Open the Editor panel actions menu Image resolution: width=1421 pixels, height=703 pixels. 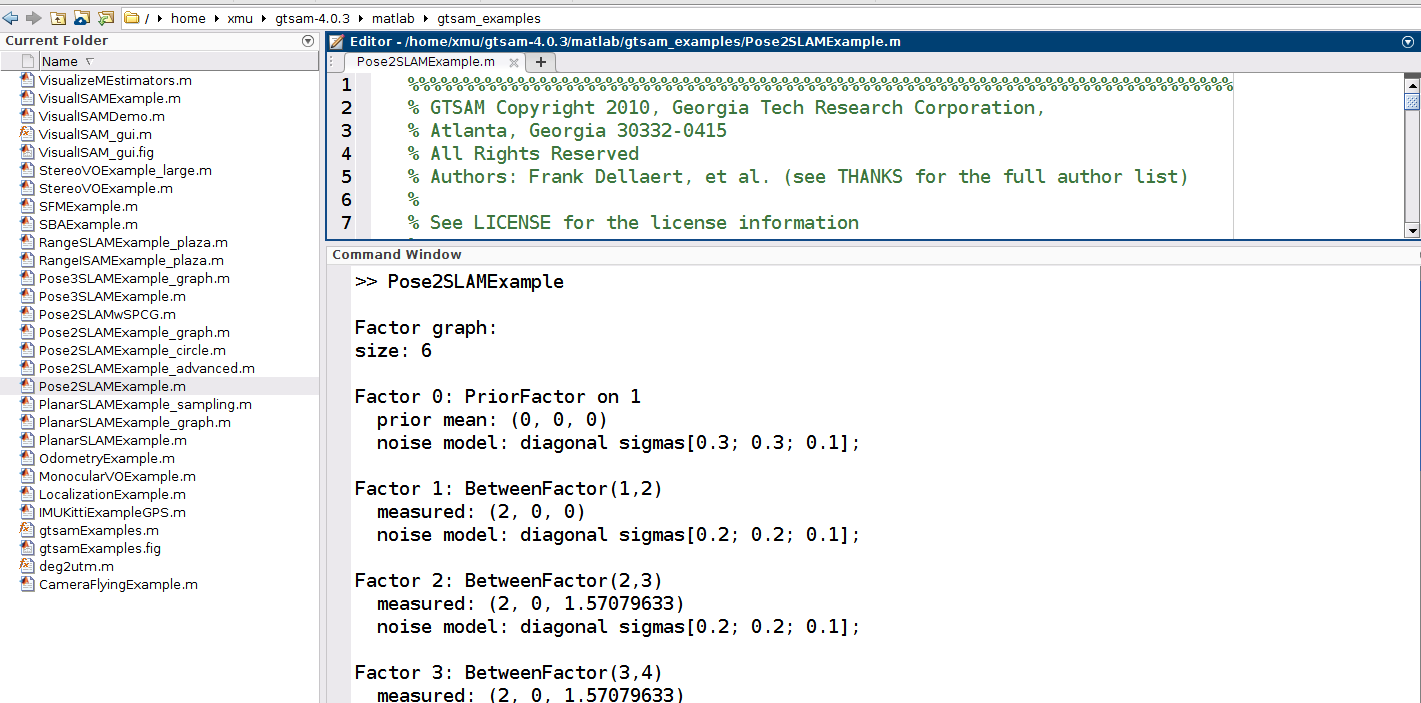pyautogui.click(x=1409, y=41)
